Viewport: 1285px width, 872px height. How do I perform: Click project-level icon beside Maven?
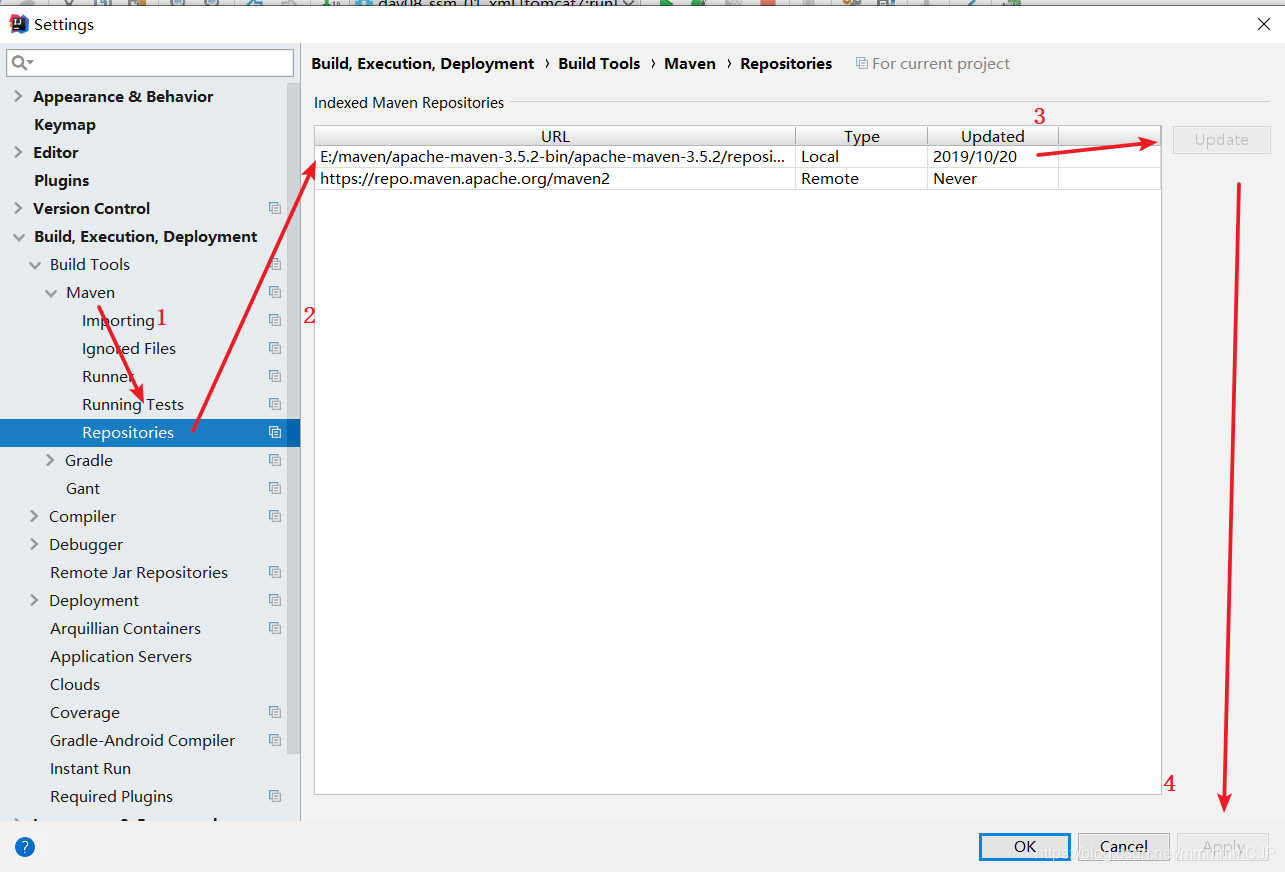275,292
